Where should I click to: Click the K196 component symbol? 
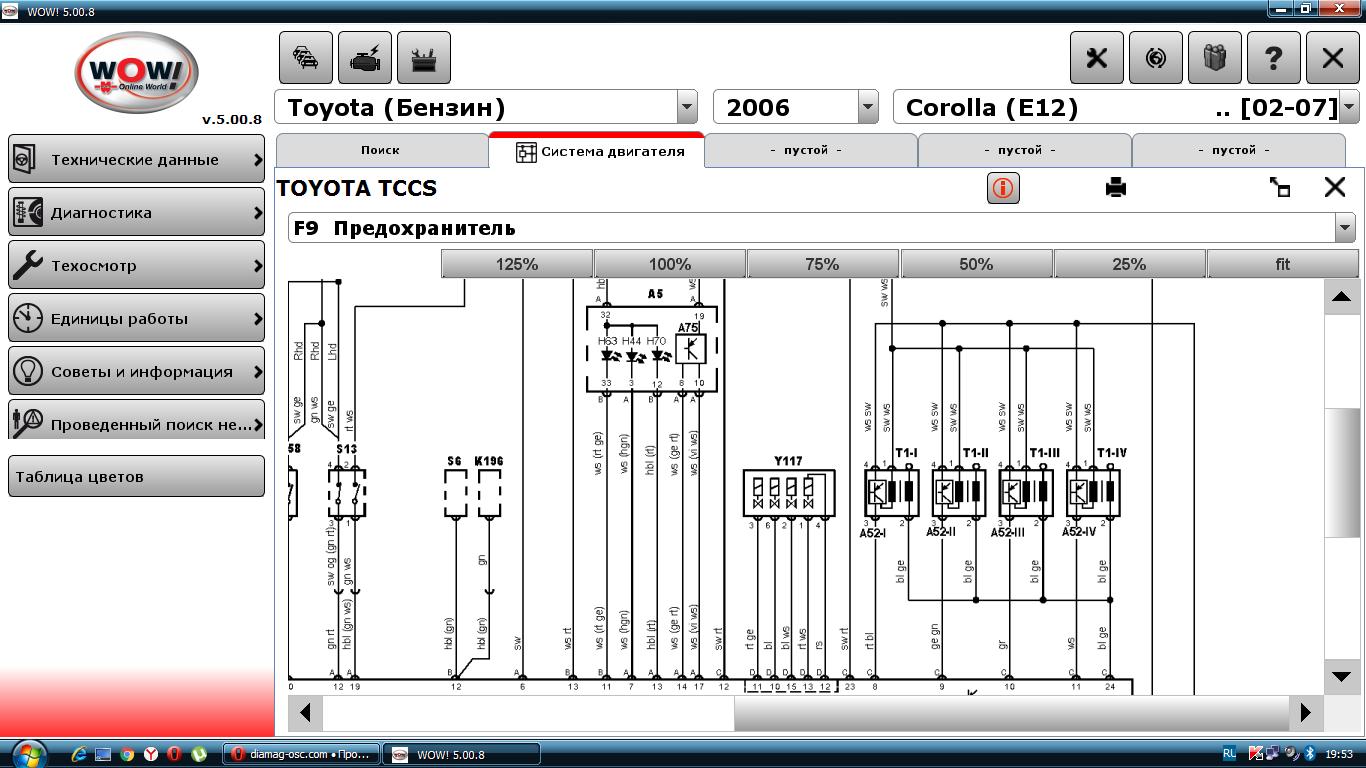pyautogui.click(x=489, y=492)
